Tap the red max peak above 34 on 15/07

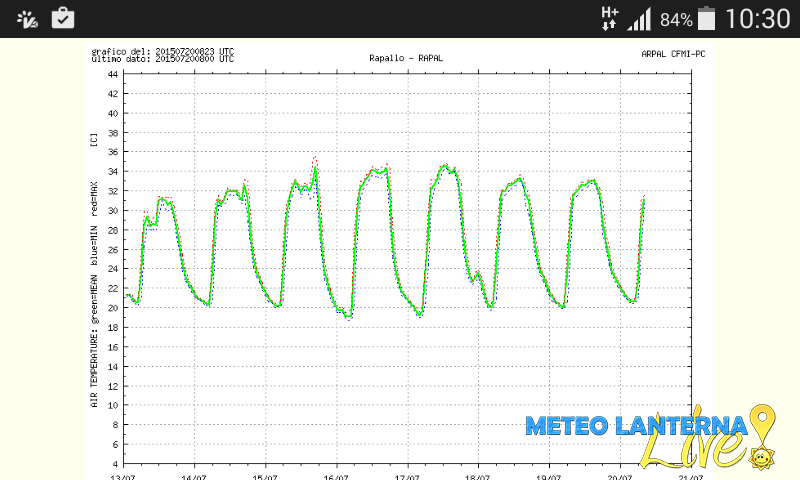(315, 158)
